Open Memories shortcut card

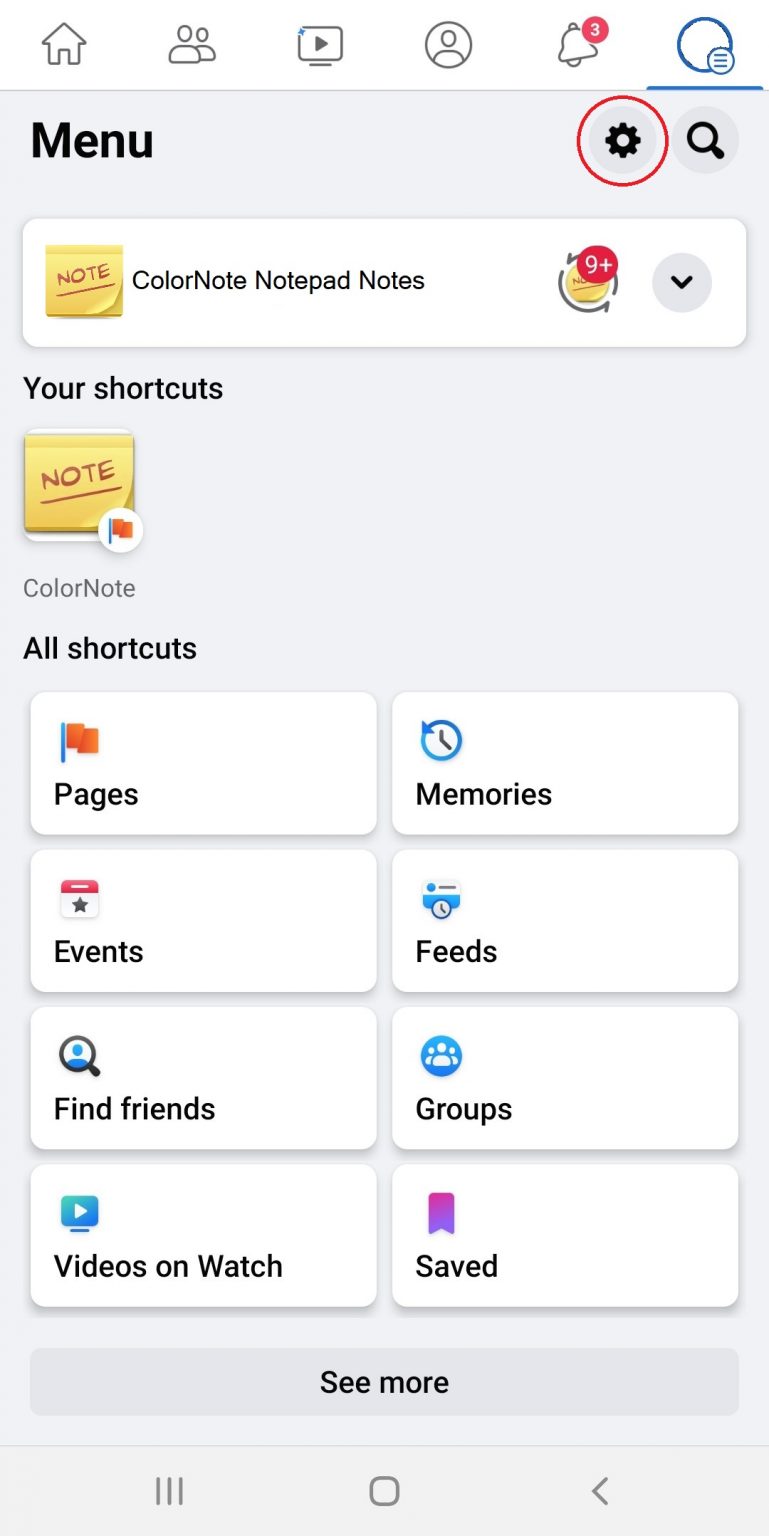point(565,763)
